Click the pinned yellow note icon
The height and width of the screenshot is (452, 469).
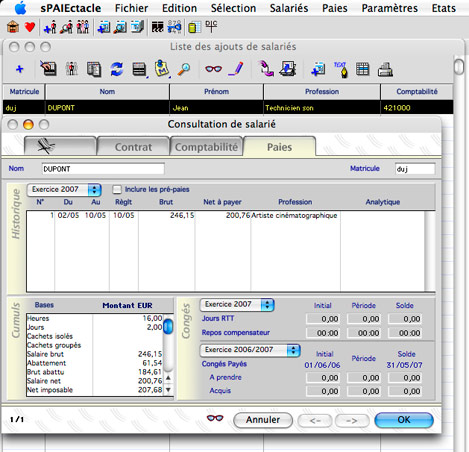(x=162, y=68)
